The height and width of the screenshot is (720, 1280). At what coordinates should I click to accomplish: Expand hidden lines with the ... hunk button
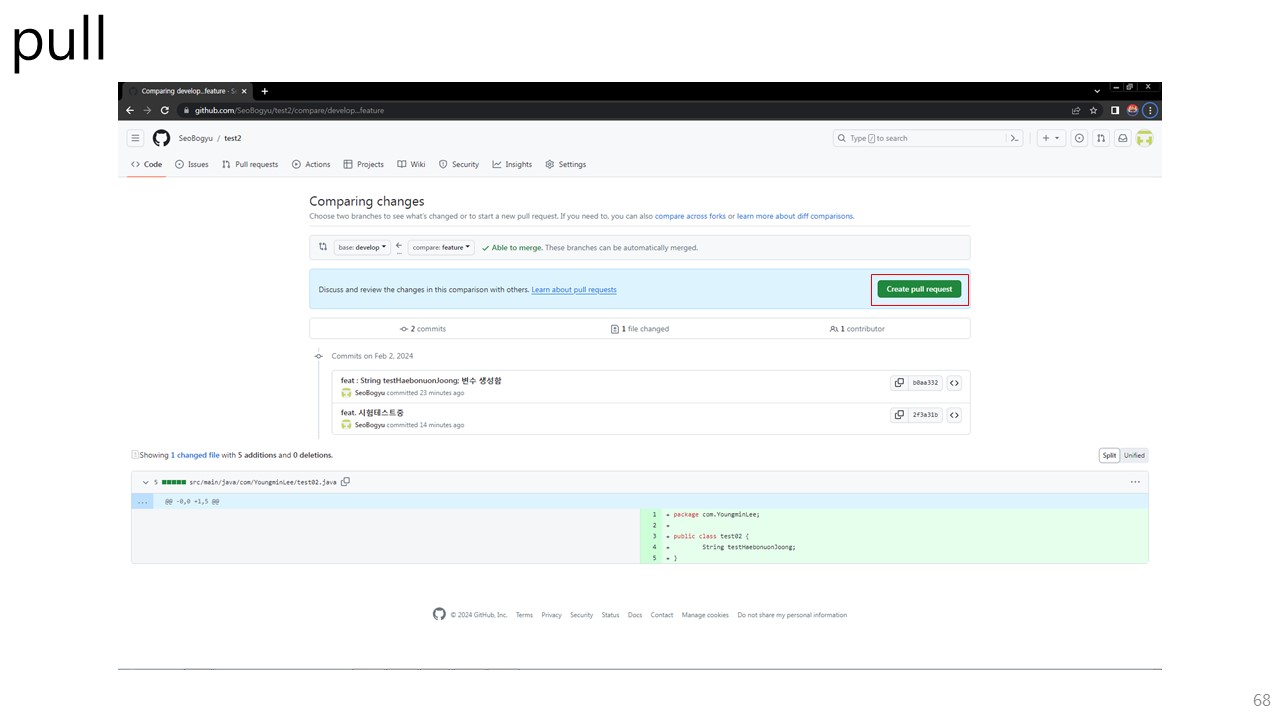pos(143,501)
